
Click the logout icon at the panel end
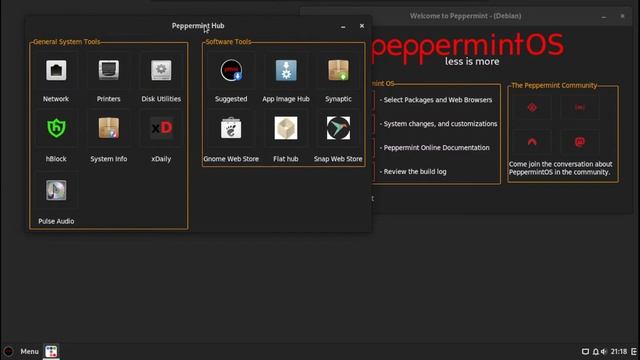point(634,351)
